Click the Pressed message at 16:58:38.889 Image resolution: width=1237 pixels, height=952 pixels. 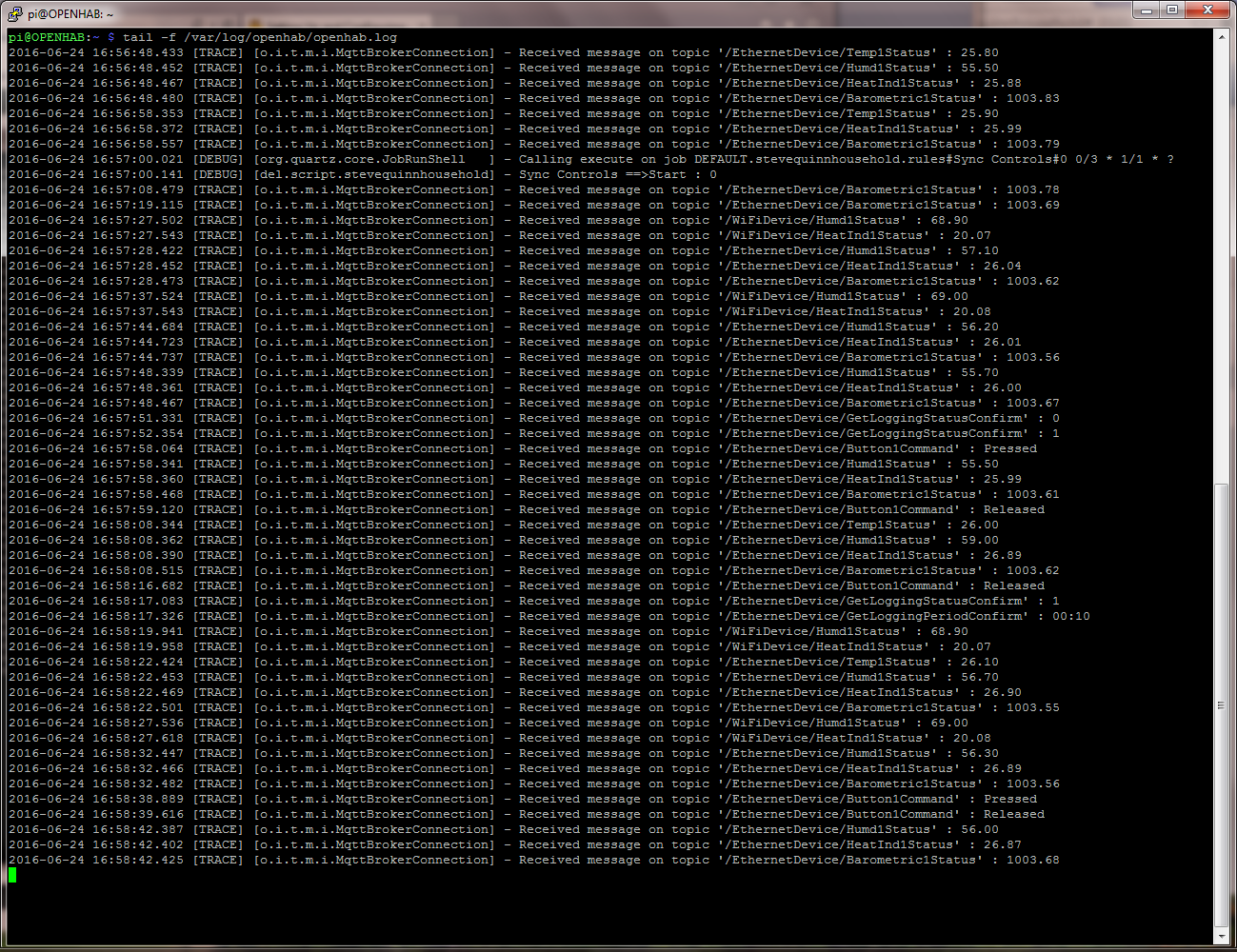pos(1010,799)
